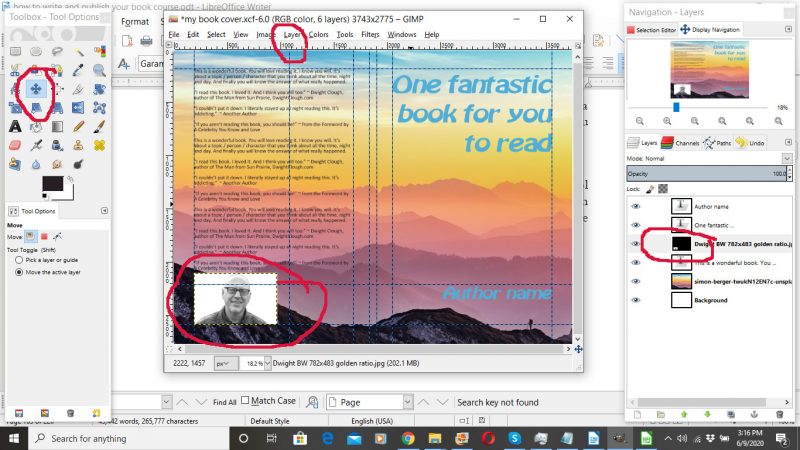Select the Zoom magnifier tool

coord(99,70)
